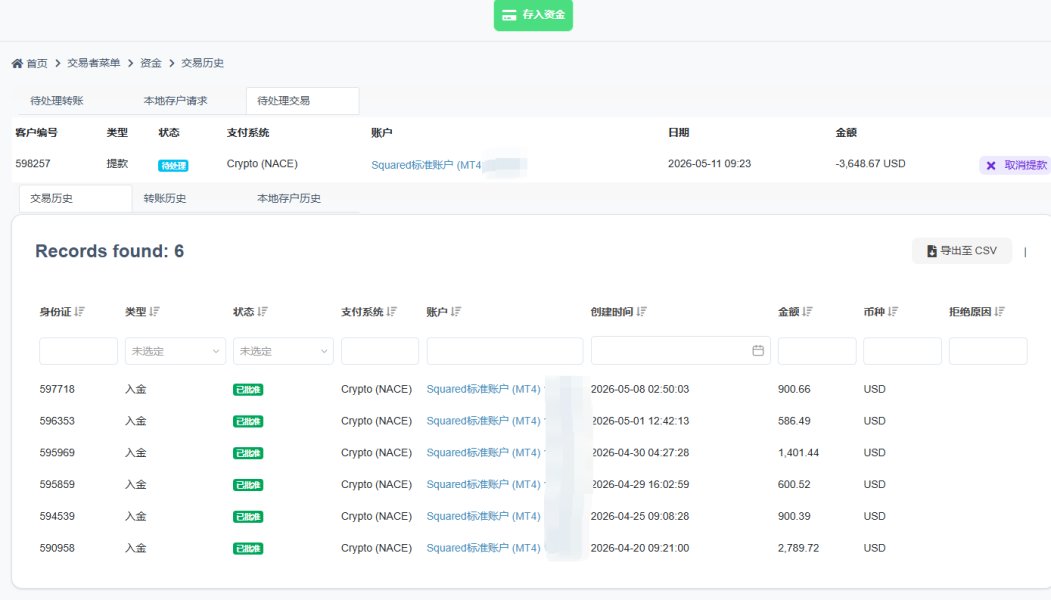Image resolution: width=1051 pixels, height=600 pixels.
Task: Sort table by 类型 column icon
Action: pyautogui.click(x=155, y=312)
